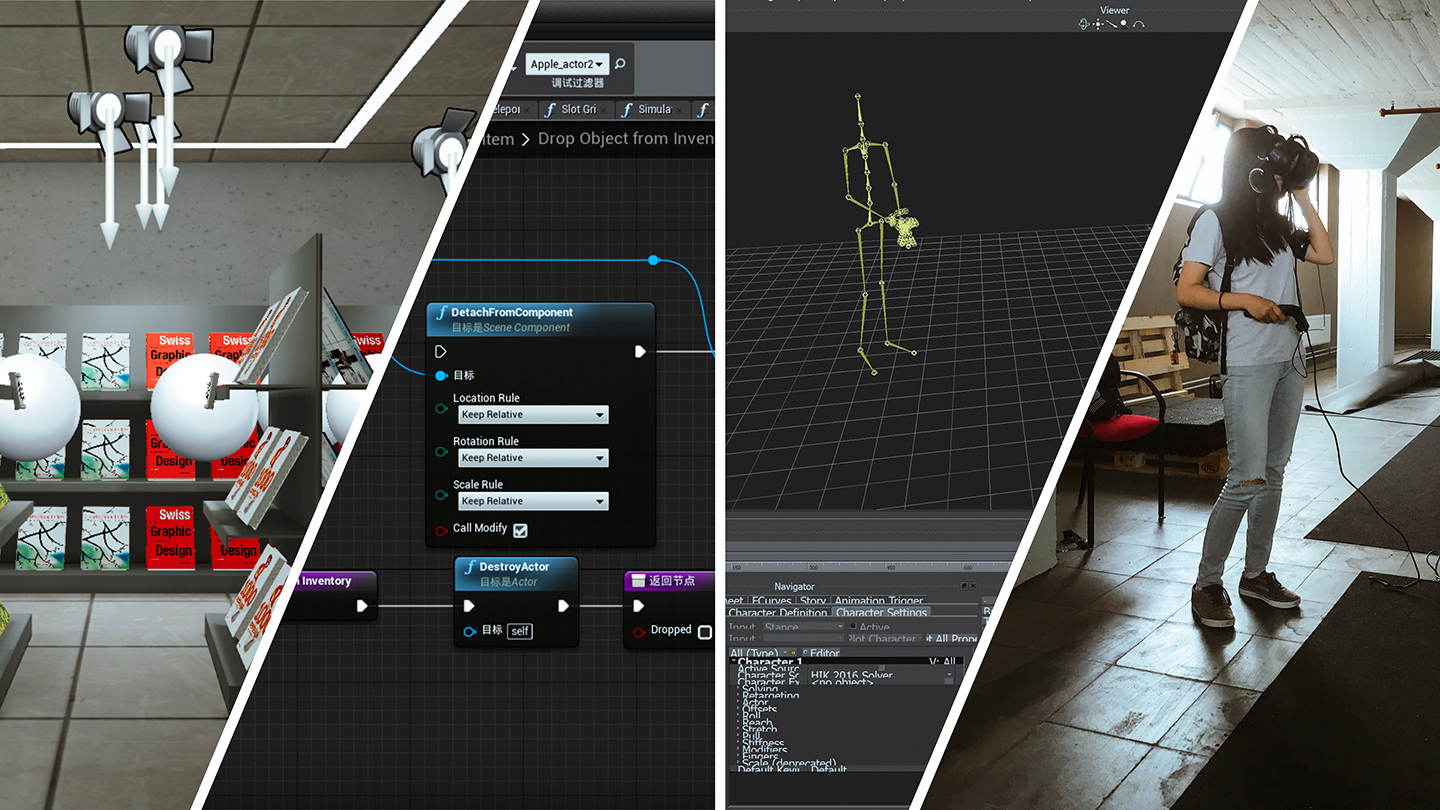This screenshot has height=810, width=1440.
Task: Select the orbit tool in Viewer toolbar
Action: pos(1084,24)
